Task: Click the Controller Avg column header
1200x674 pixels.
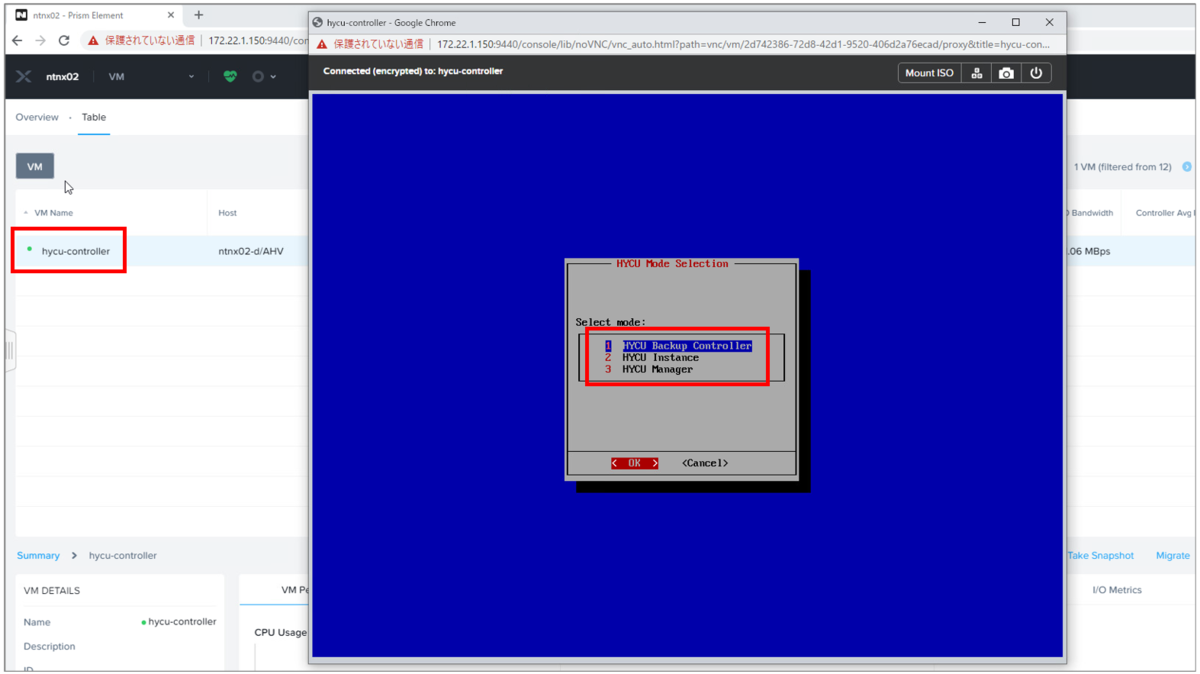Action: point(1166,213)
